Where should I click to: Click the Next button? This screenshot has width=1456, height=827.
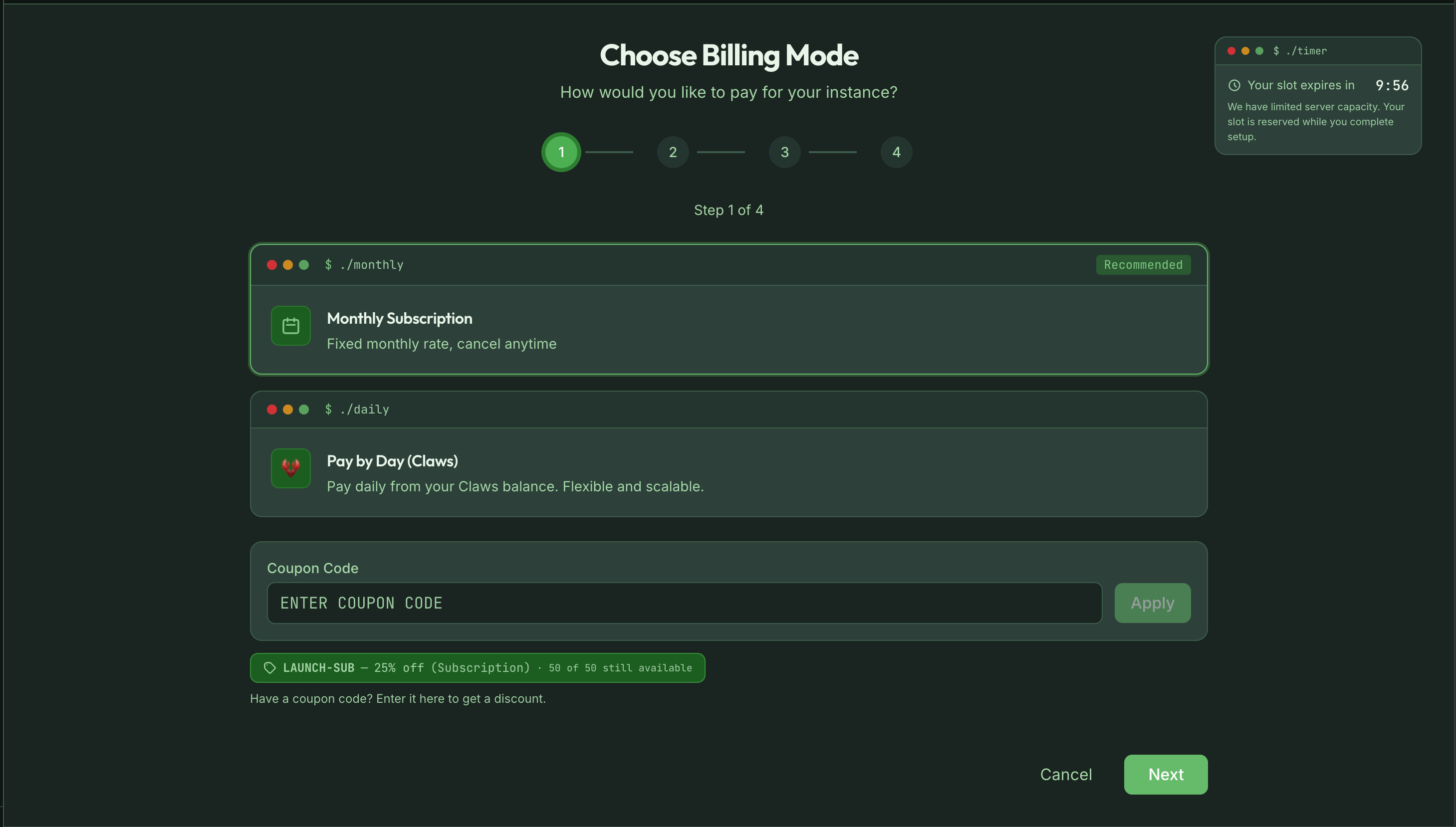[1165, 774]
